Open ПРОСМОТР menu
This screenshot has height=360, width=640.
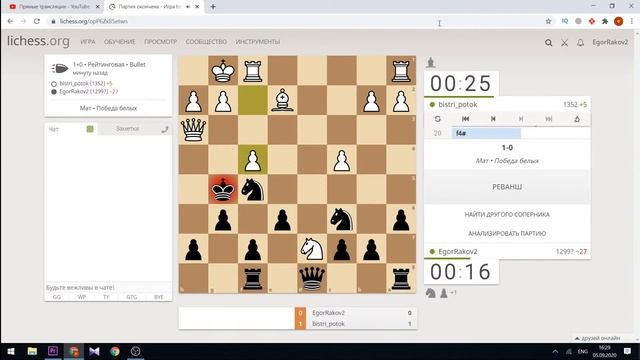(160, 42)
